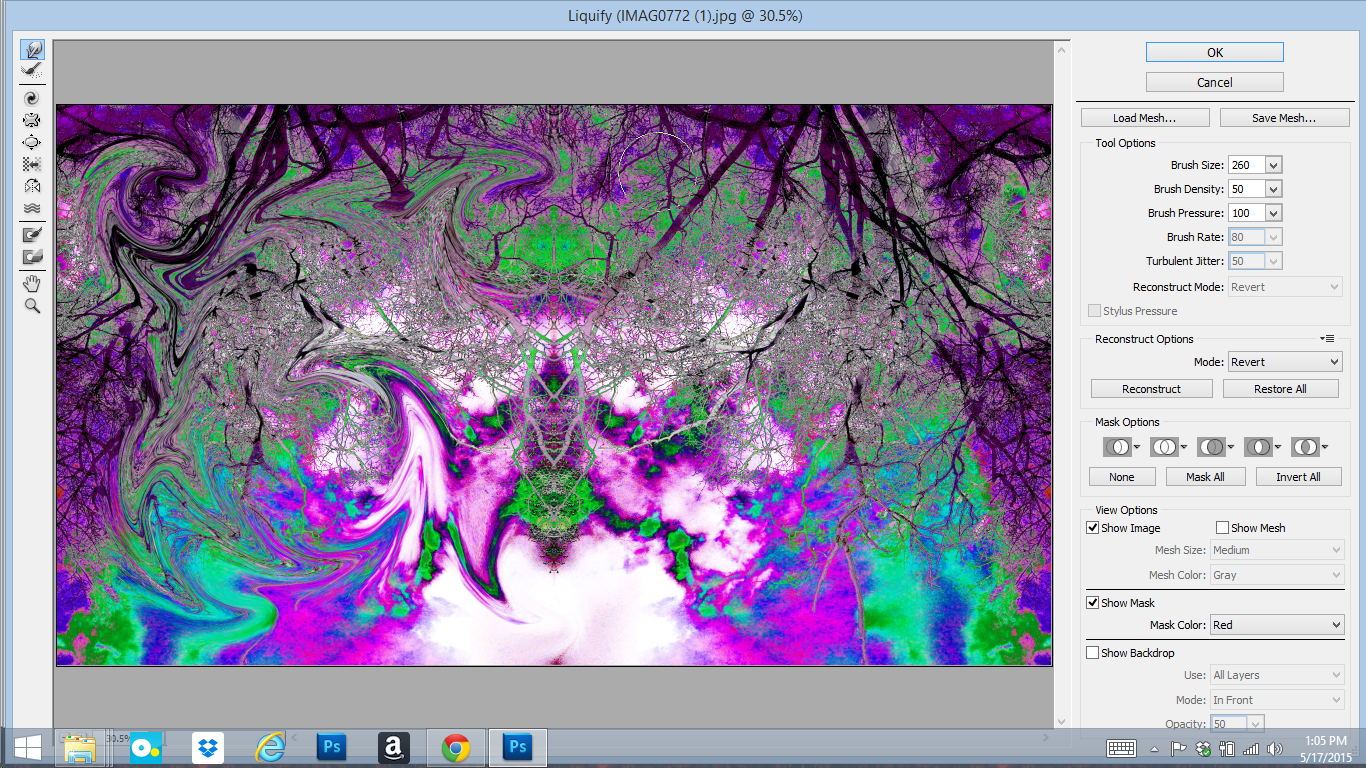Open the volume control in system tray
This screenshot has height=768, width=1366.
[1275, 749]
